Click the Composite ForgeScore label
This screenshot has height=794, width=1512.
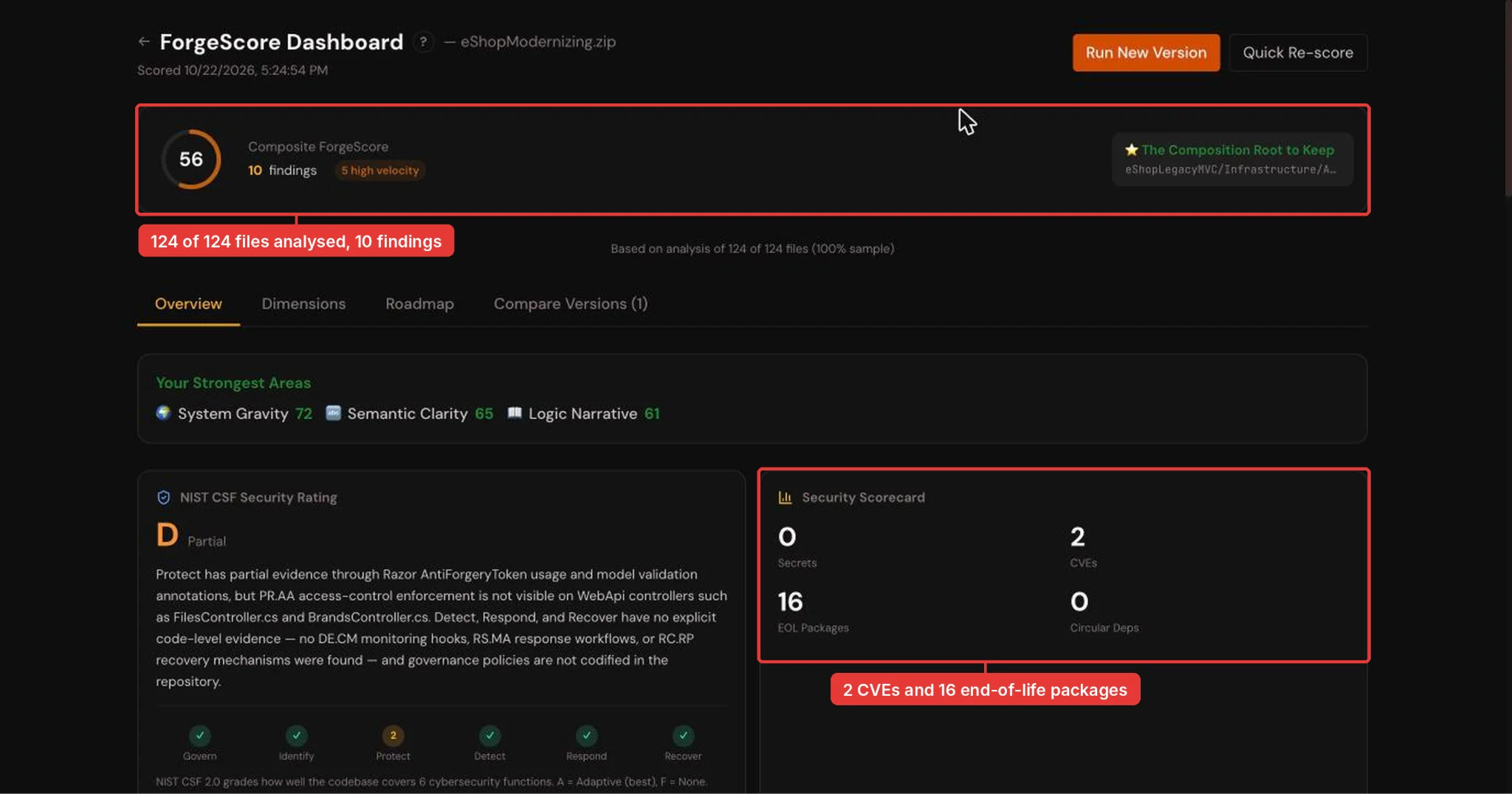click(x=318, y=147)
